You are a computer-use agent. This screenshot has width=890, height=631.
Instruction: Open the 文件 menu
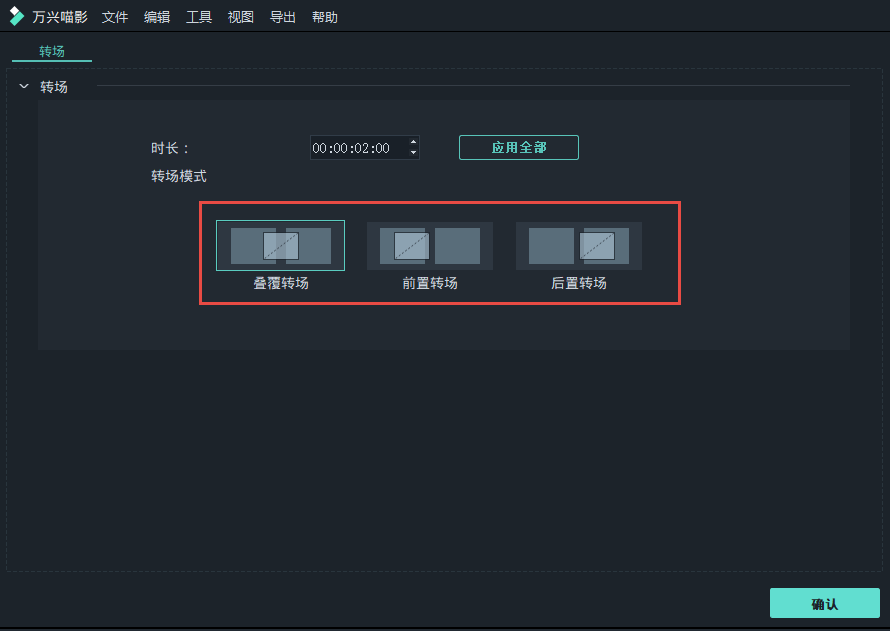click(114, 16)
